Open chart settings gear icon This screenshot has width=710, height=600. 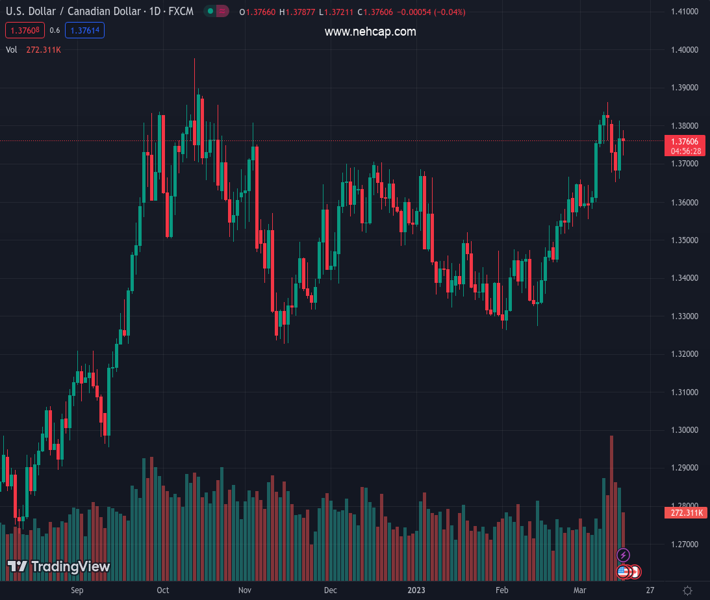[687, 591]
